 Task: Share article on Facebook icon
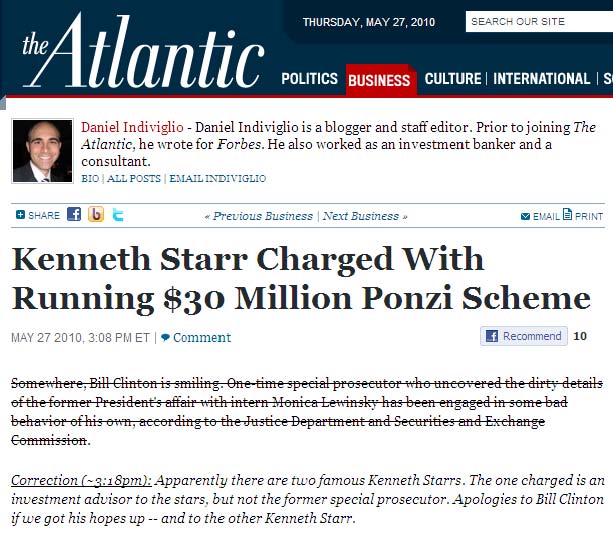(74, 214)
